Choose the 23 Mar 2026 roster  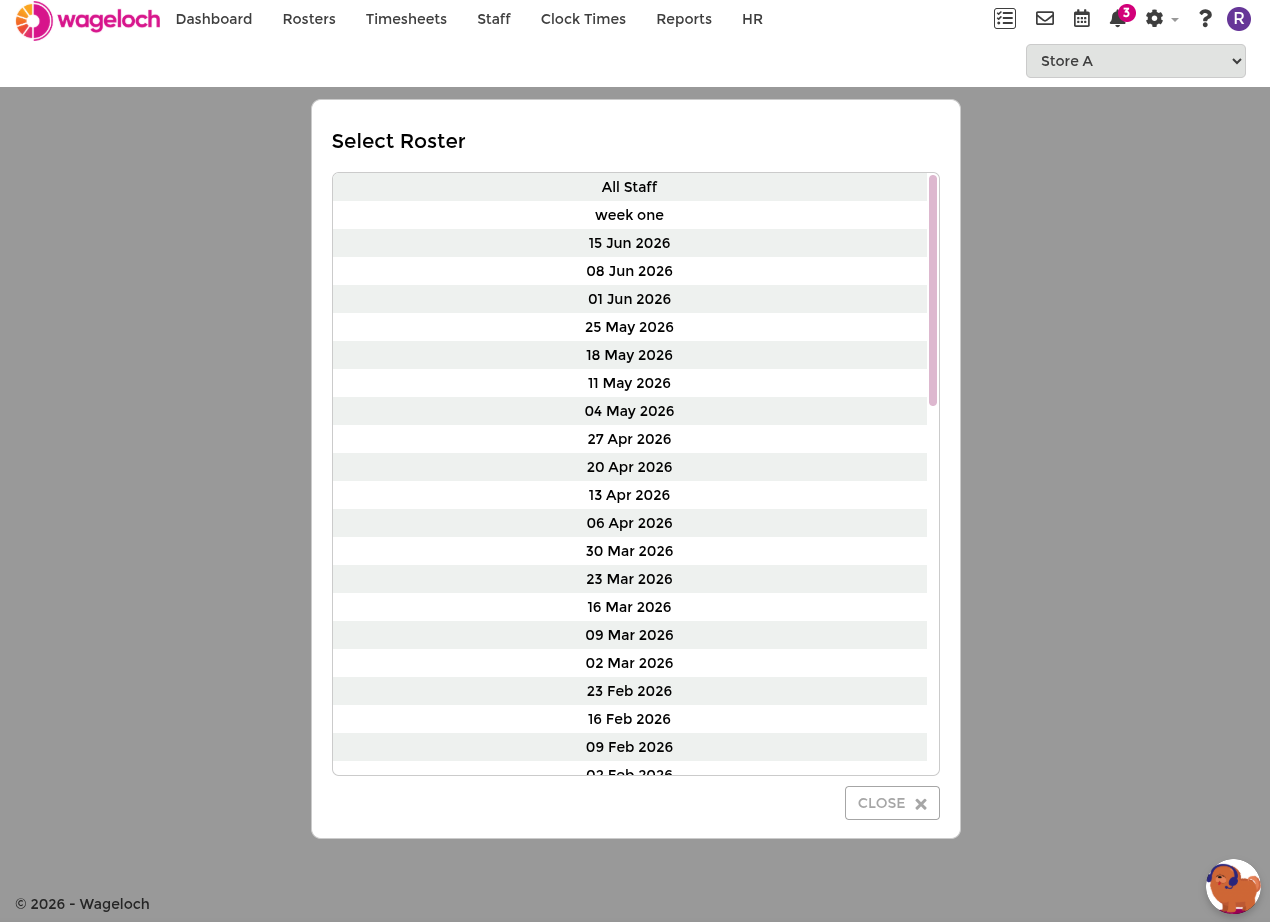click(630, 579)
